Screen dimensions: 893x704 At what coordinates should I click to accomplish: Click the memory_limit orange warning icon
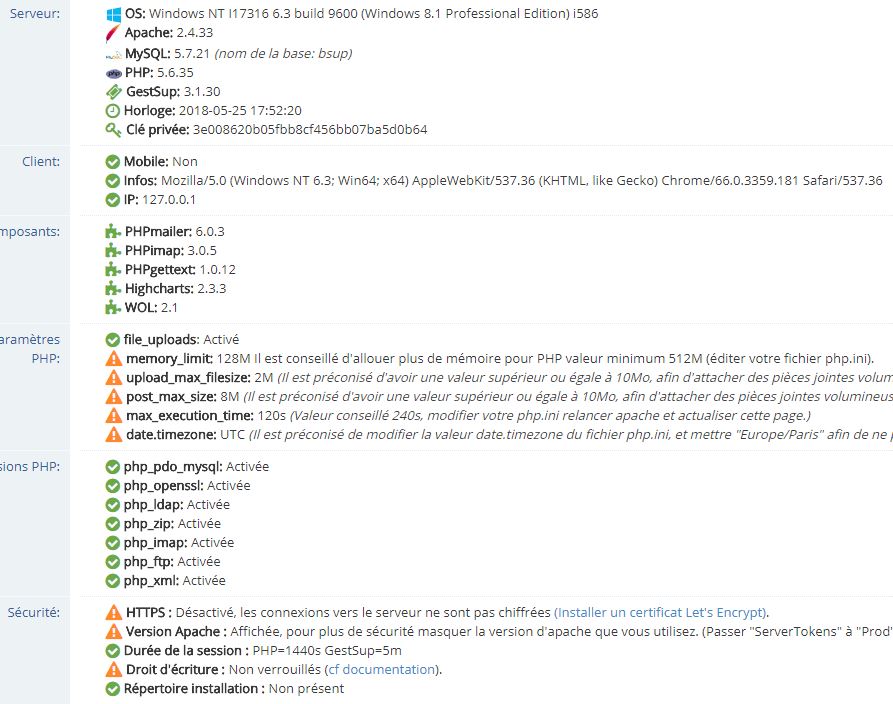coord(114,359)
